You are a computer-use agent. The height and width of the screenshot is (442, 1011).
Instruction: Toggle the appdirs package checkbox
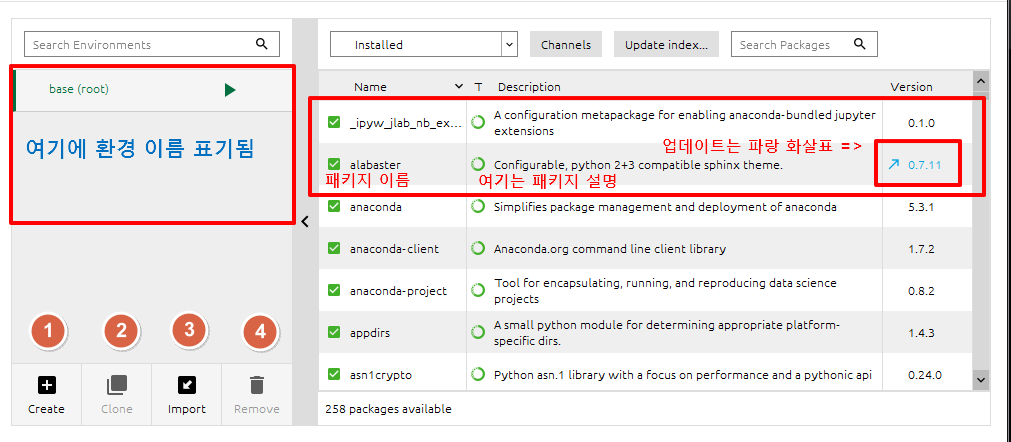coord(334,332)
